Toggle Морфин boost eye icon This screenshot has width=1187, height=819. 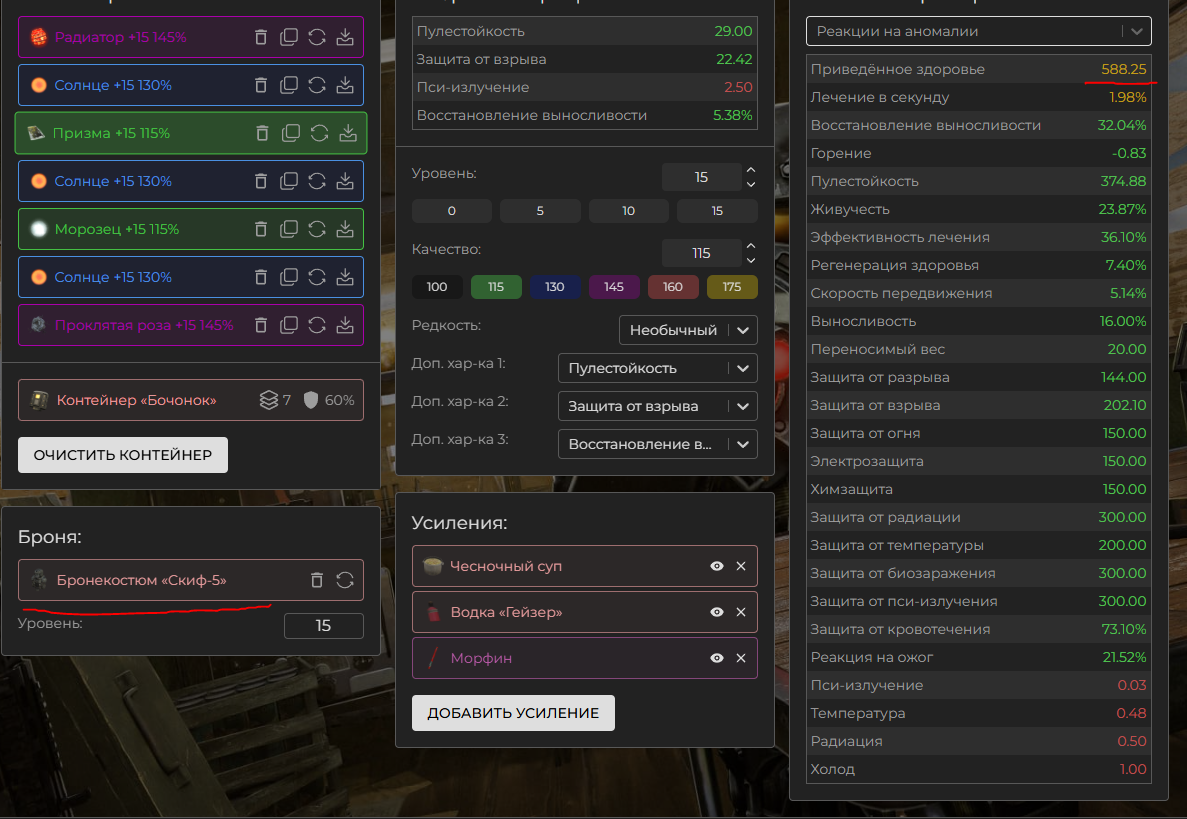(717, 658)
